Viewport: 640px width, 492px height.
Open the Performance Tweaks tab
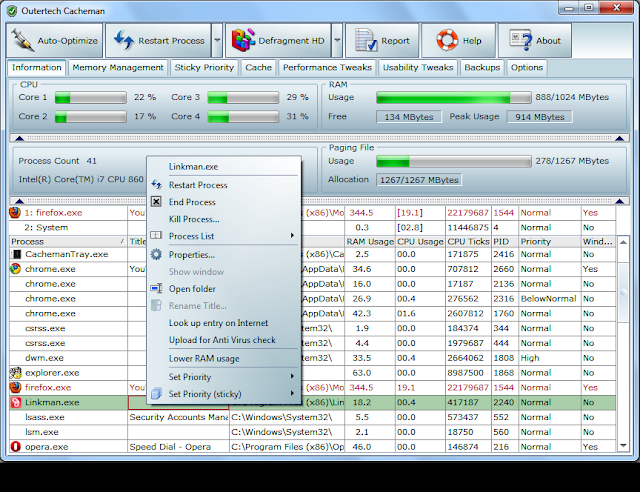(x=327, y=68)
